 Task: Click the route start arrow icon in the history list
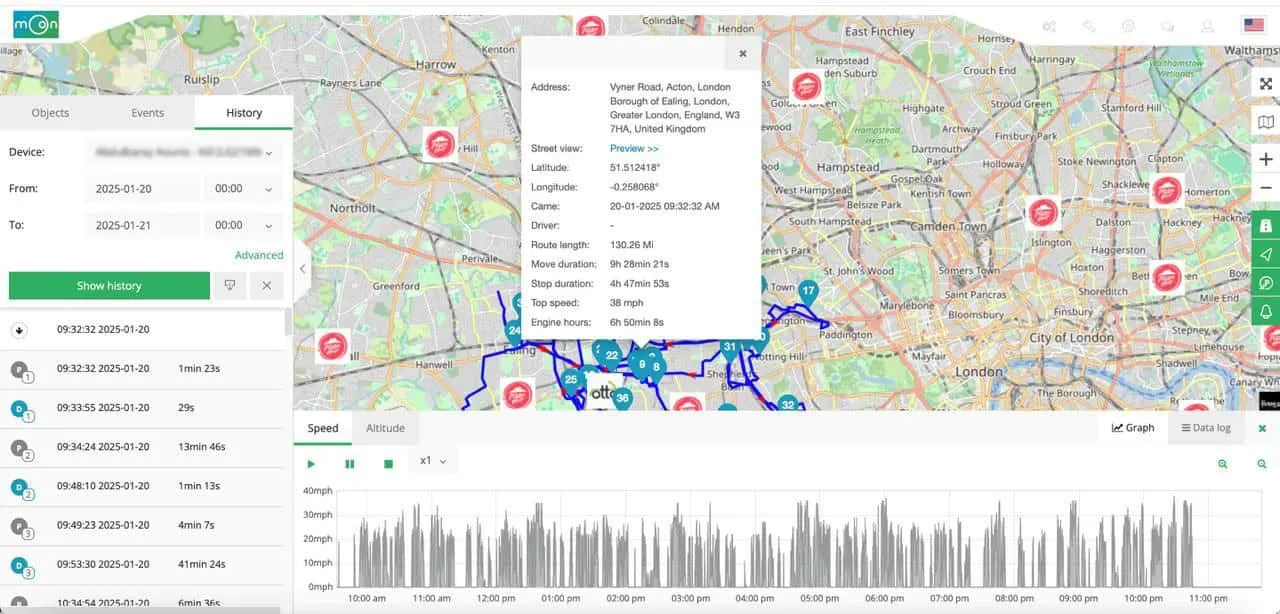[x=20, y=330]
